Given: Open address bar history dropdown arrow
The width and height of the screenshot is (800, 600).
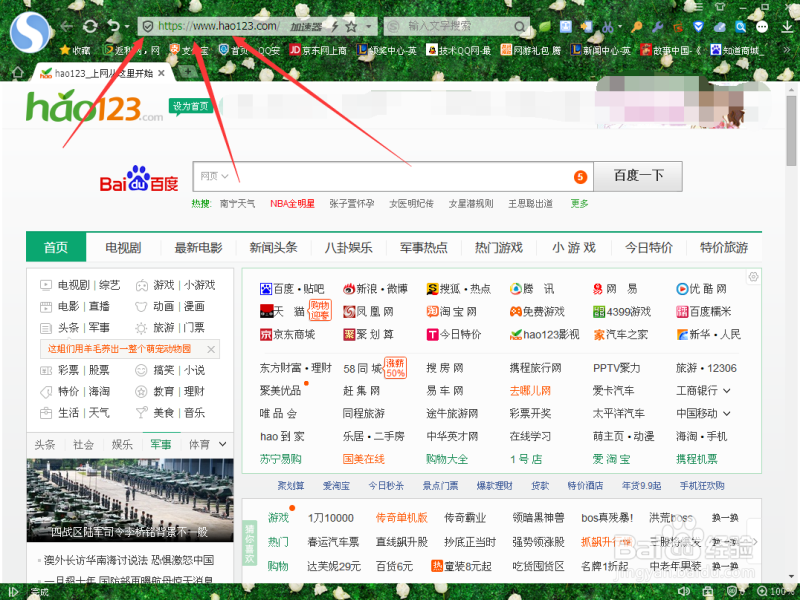Looking at the screenshot, I should tap(369, 27).
